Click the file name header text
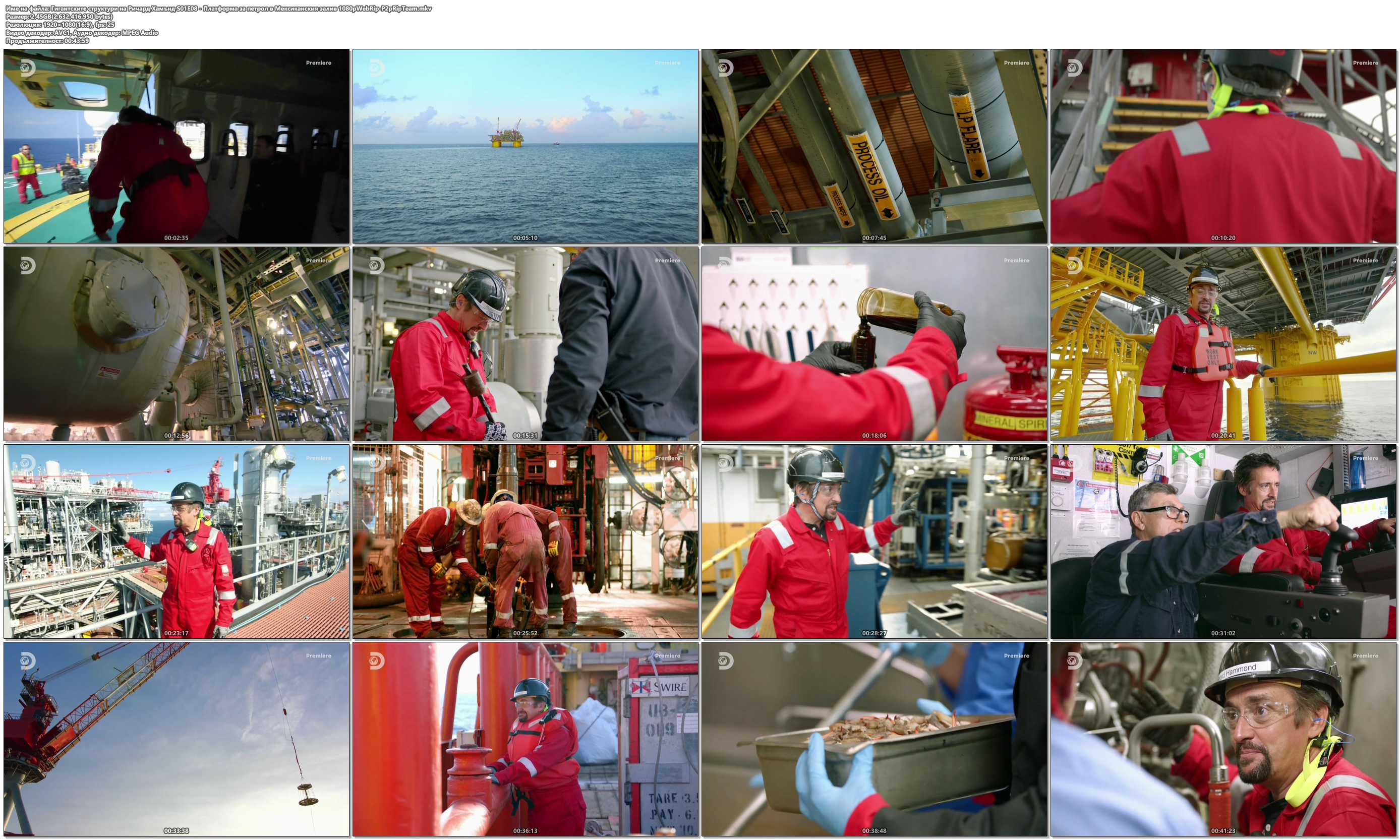 [218, 9]
